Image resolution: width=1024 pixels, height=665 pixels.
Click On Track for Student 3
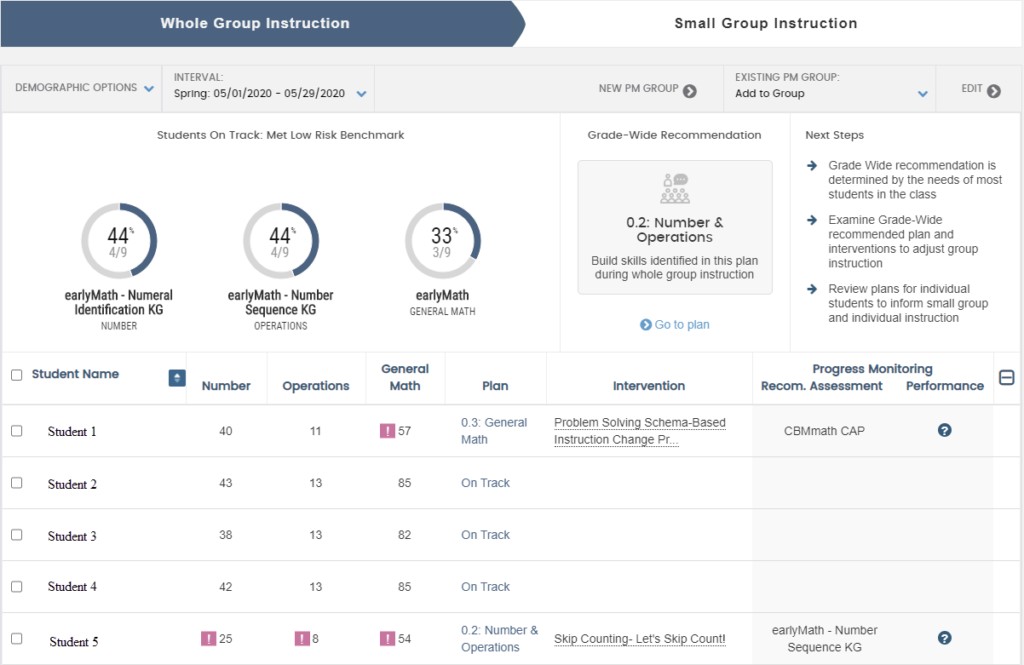[485, 535]
